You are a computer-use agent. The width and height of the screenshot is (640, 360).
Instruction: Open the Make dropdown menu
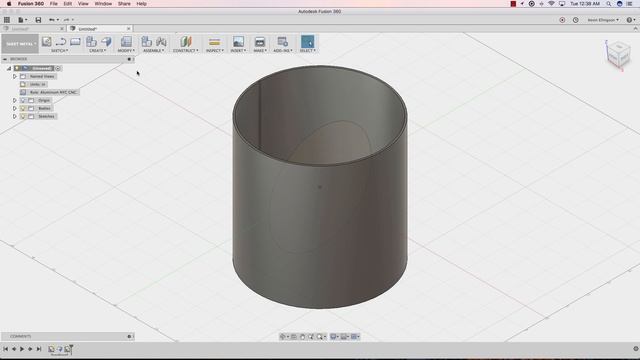pos(260,51)
